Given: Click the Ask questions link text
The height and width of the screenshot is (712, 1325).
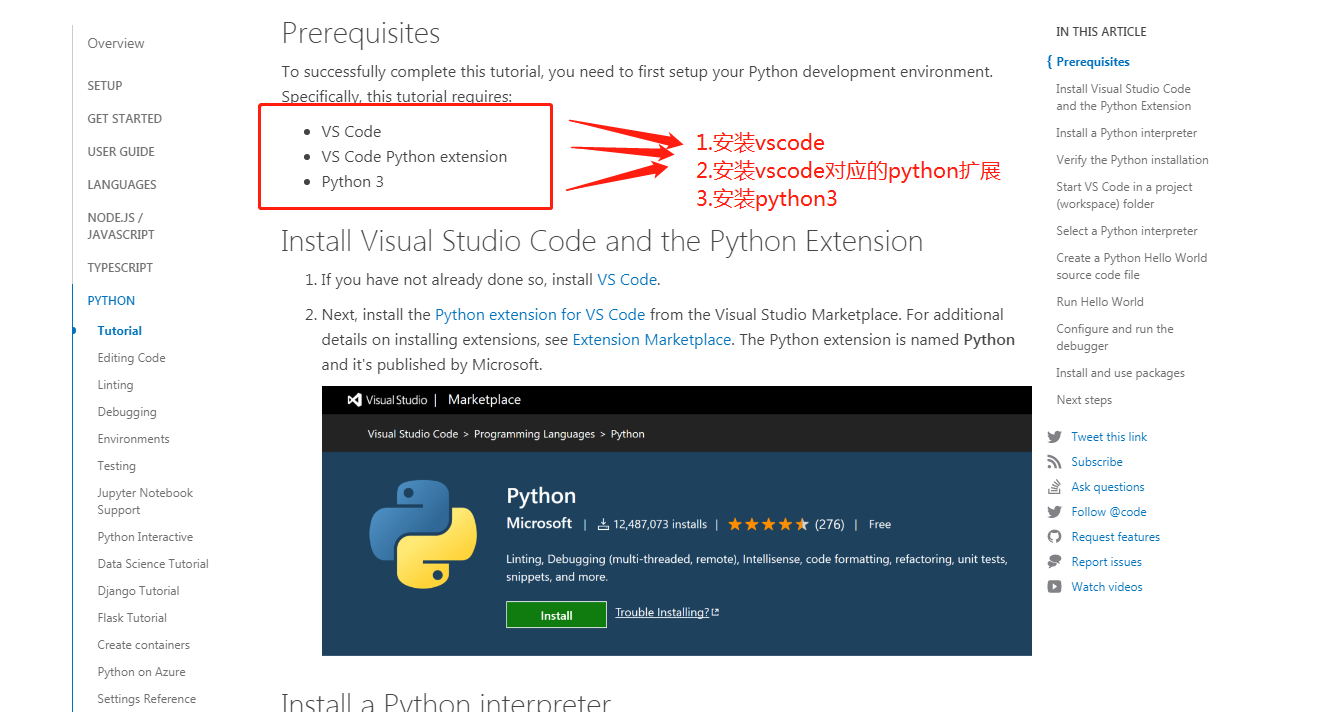Looking at the screenshot, I should point(1108,487).
